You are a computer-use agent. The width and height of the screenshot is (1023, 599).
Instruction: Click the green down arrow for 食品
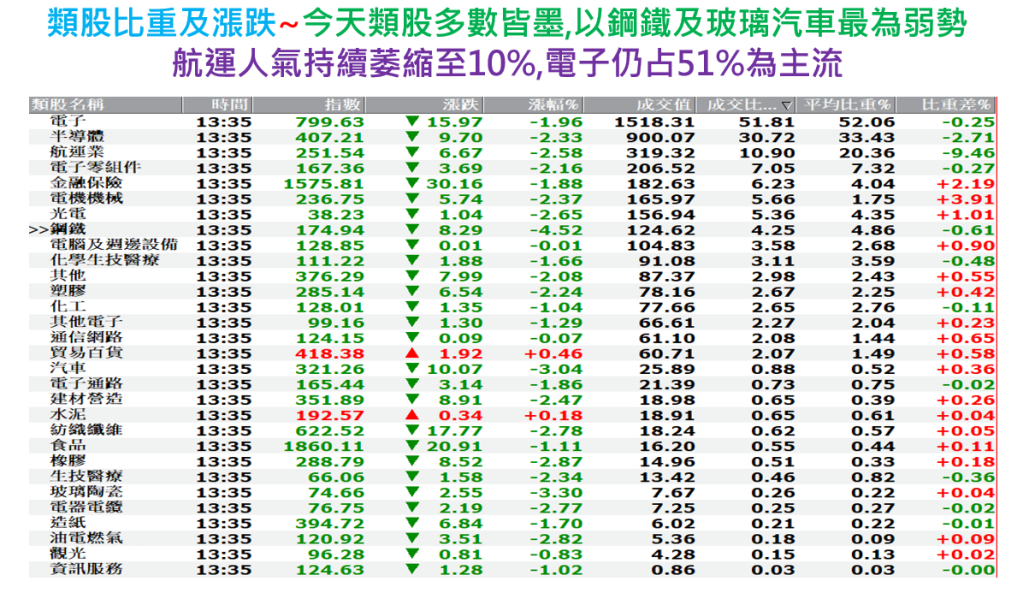point(411,445)
